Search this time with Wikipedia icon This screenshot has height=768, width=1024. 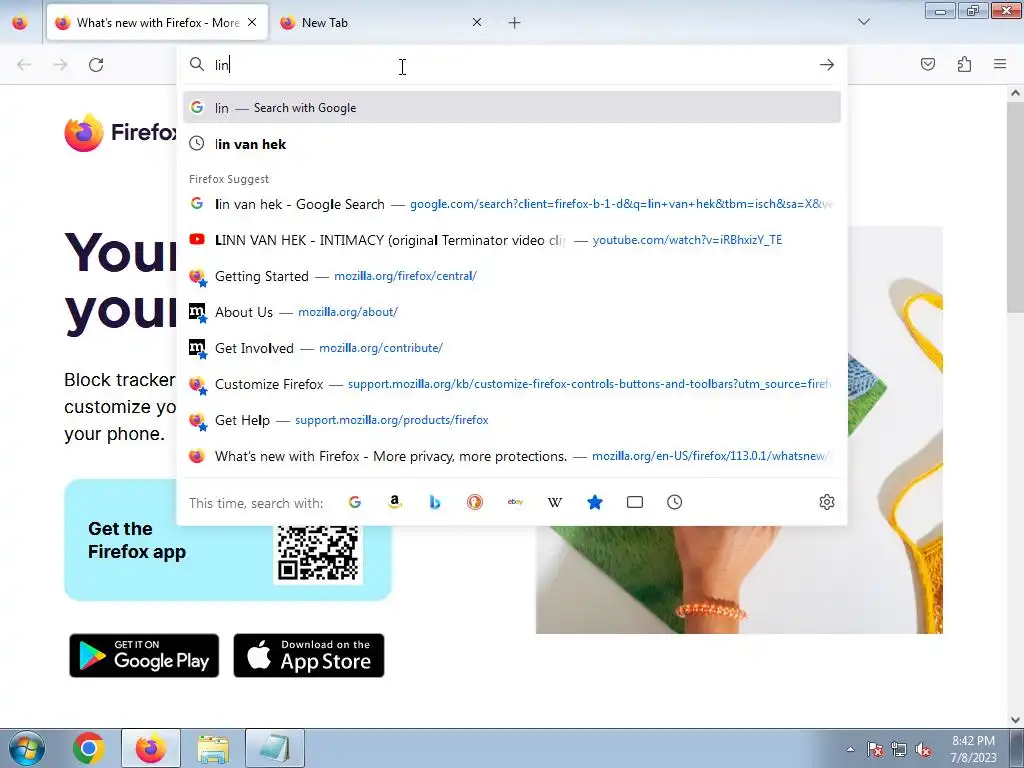point(555,502)
